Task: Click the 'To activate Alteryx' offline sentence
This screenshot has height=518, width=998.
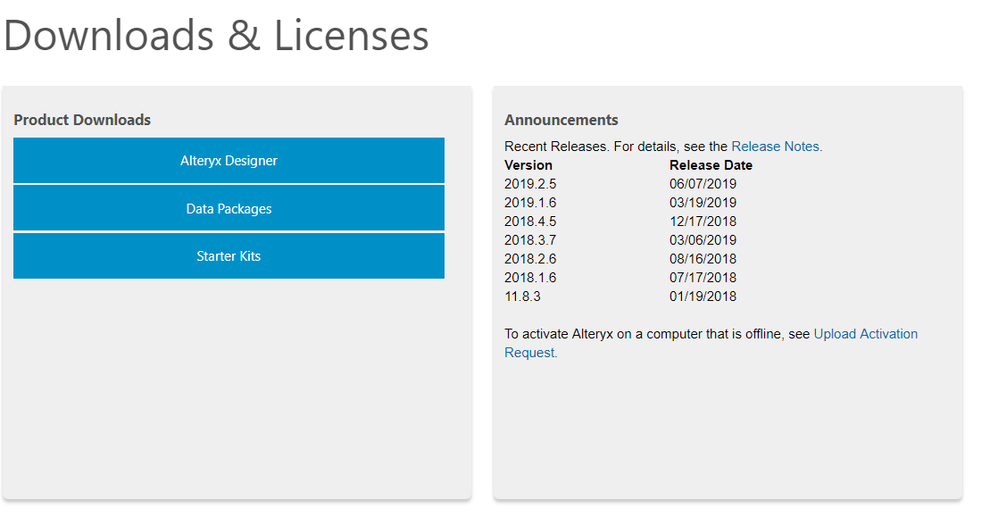Action: click(711, 343)
